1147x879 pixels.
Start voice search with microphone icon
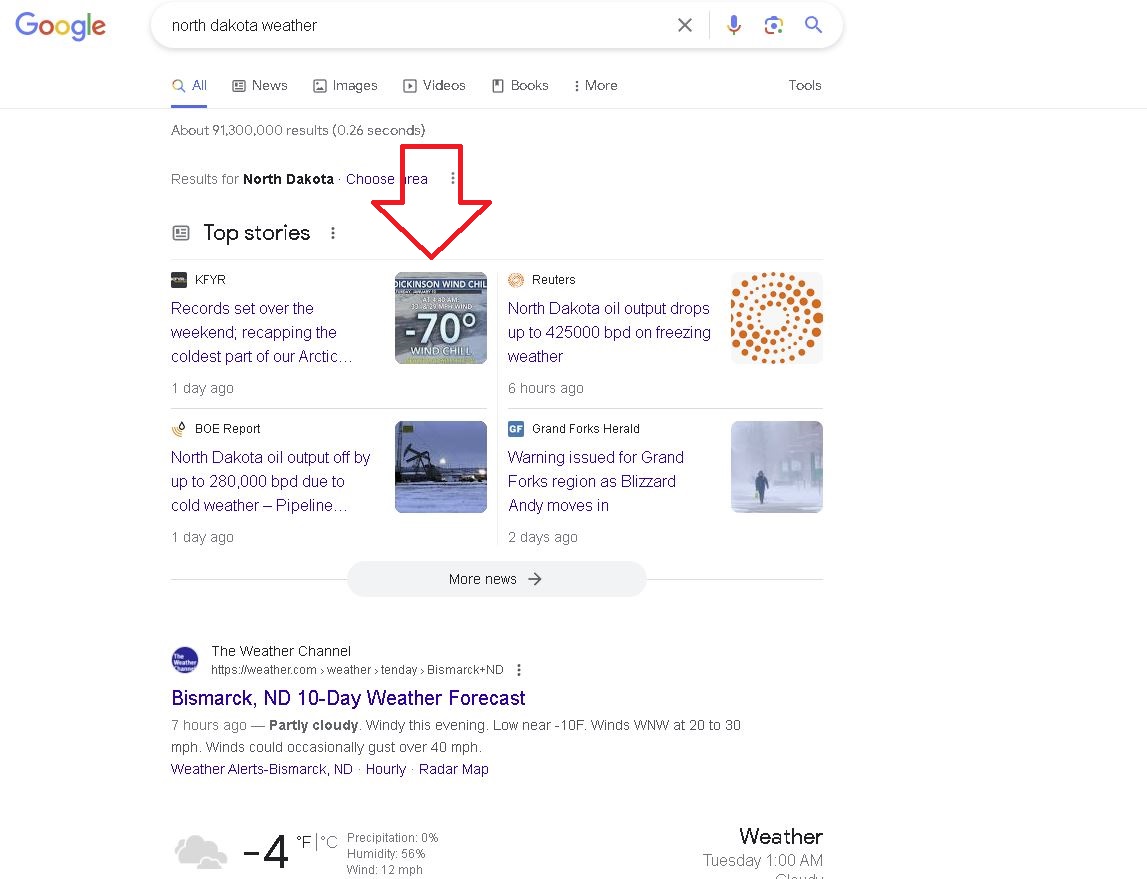coord(734,26)
